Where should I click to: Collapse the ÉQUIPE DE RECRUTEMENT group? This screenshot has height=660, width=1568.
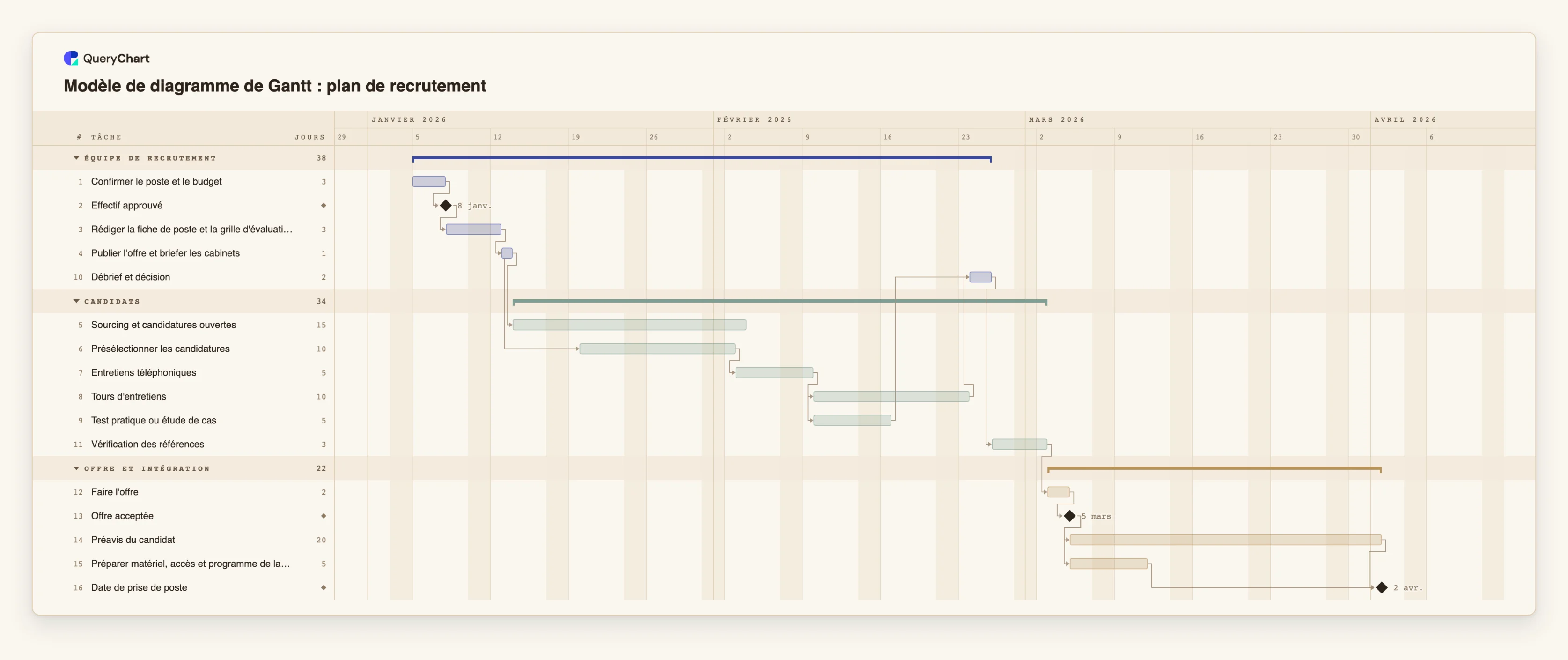[x=76, y=158]
